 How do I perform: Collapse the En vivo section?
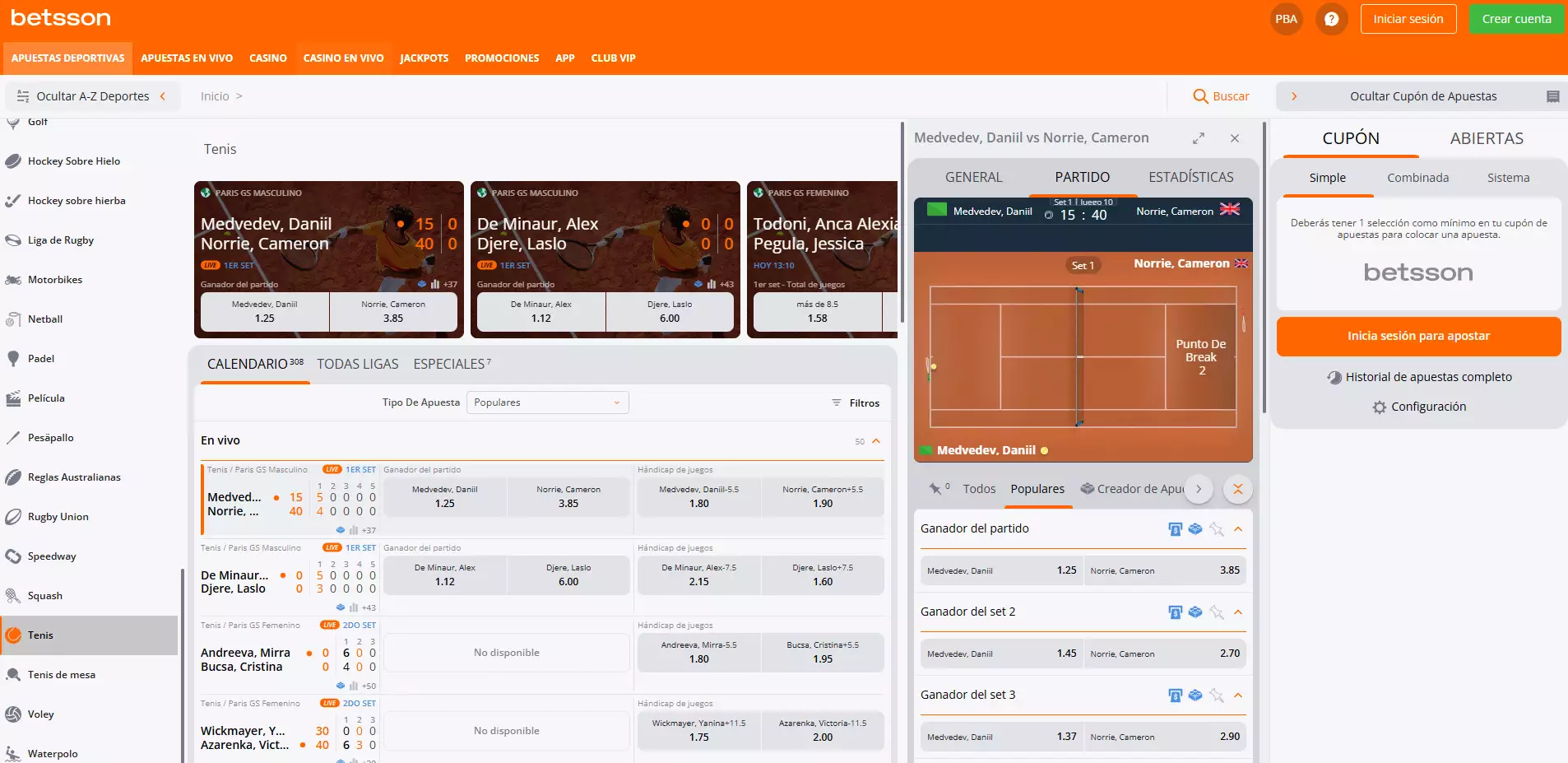[876, 441]
